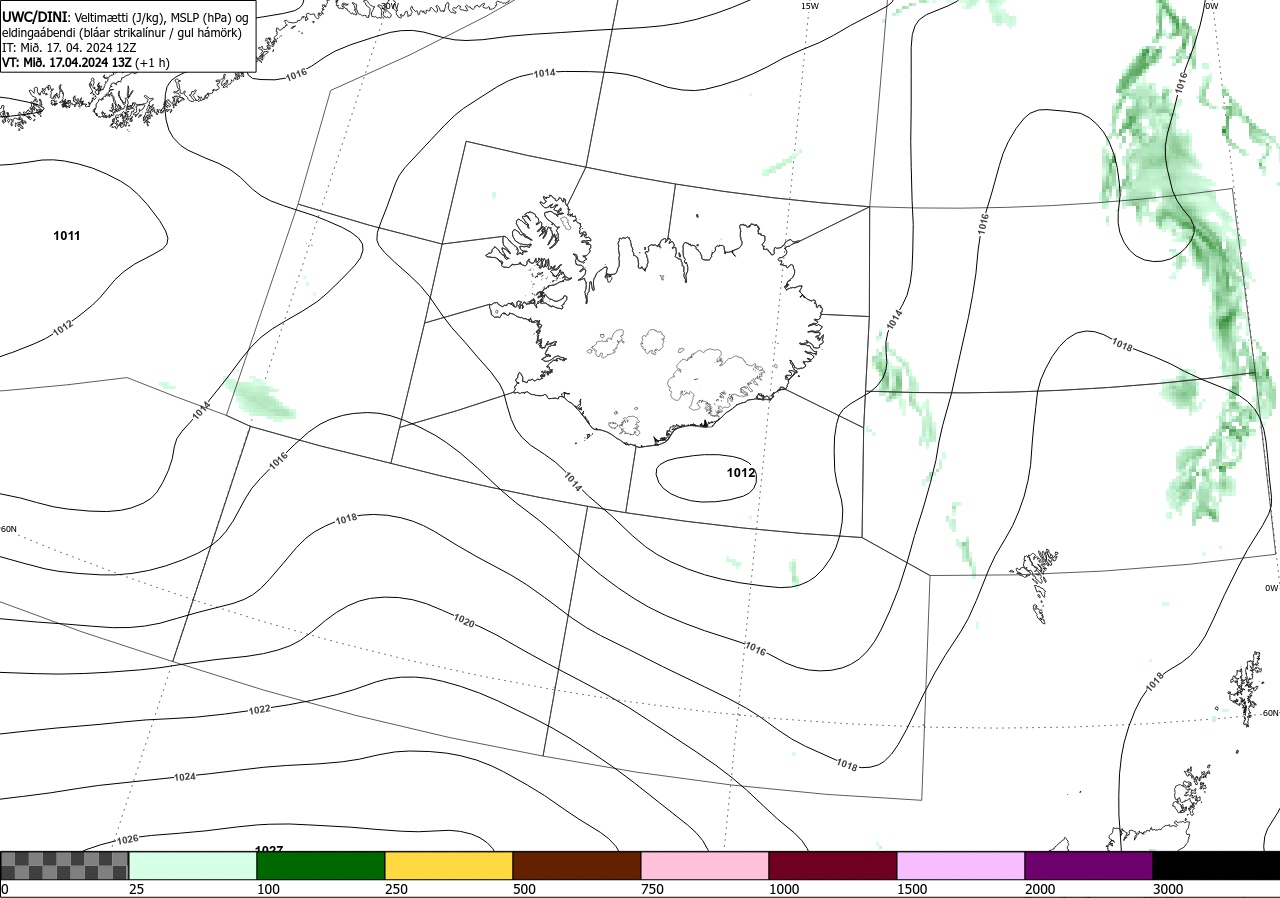This screenshot has width=1280, height=898.
Task: Click the VT: Mið. 17.04.2024 13Z line
Action: coord(85,62)
